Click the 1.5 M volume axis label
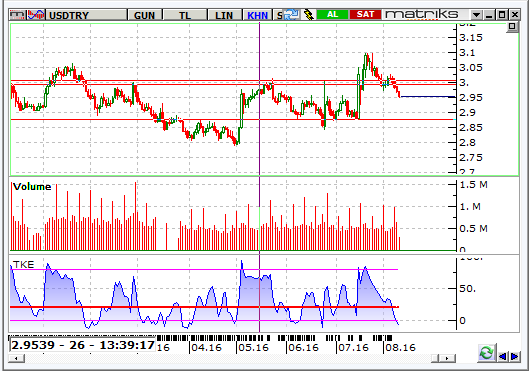Viewport: 529px width, 371px height. [473, 184]
